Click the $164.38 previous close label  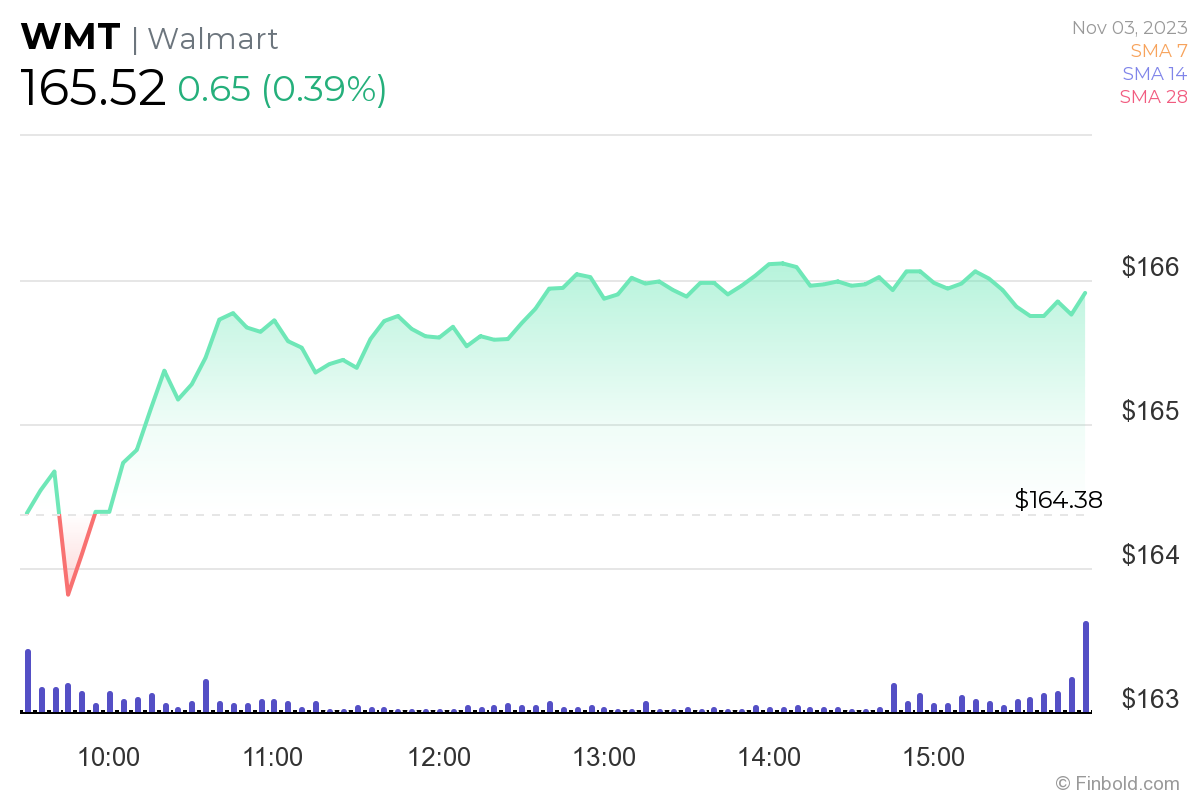1058,500
